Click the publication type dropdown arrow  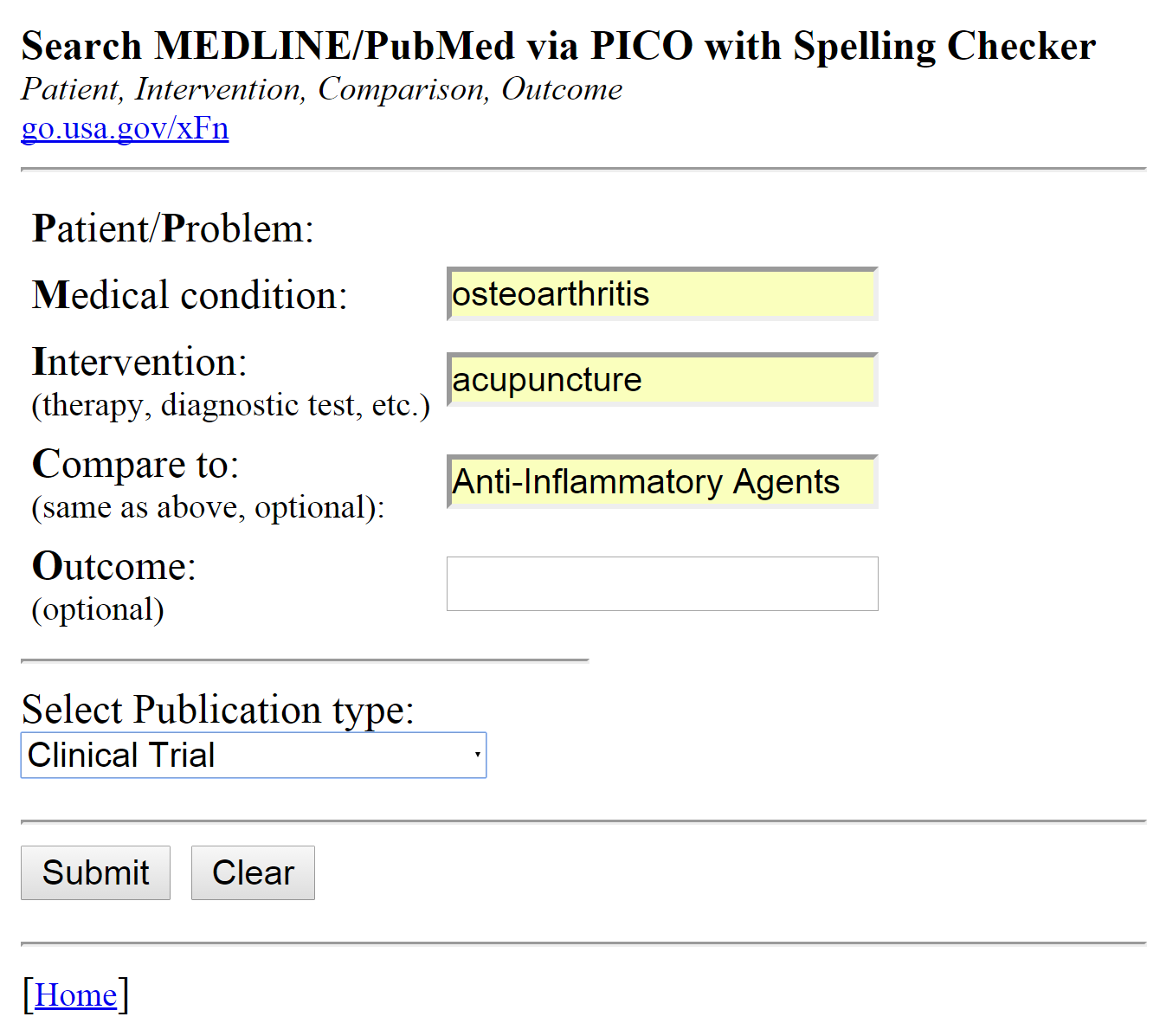point(477,755)
